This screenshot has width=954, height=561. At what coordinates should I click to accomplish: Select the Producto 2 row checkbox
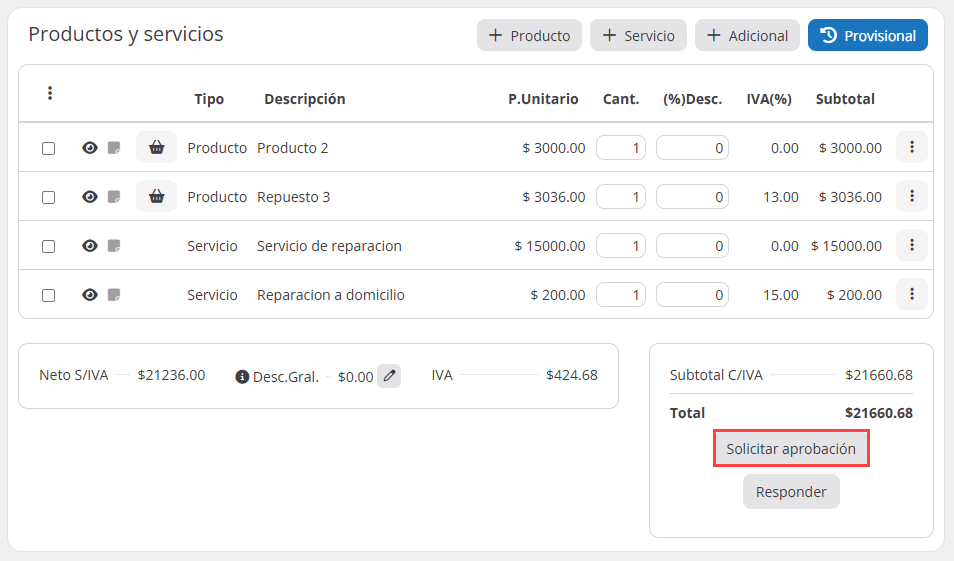tap(48, 148)
